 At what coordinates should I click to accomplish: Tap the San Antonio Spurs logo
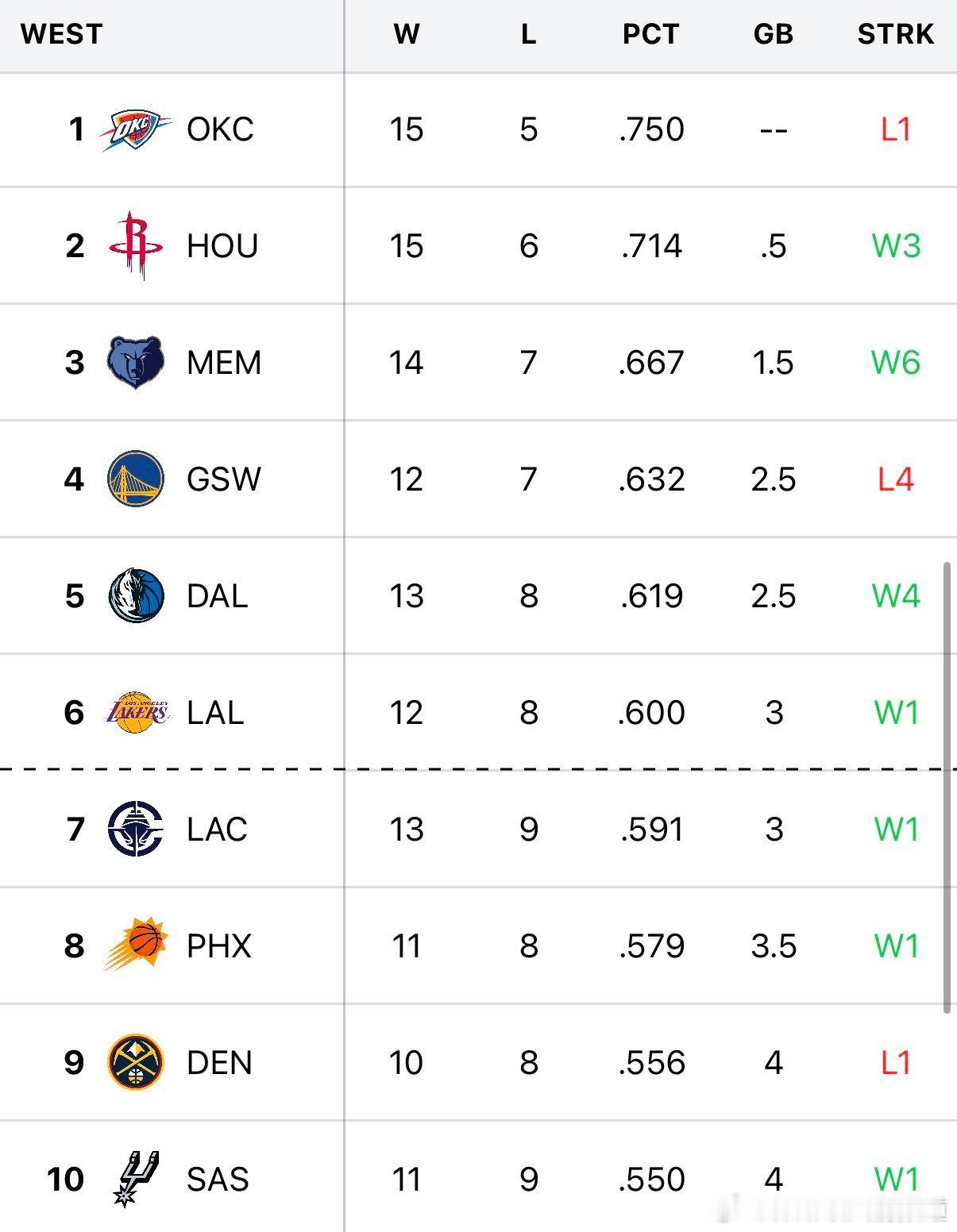point(136,1179)
